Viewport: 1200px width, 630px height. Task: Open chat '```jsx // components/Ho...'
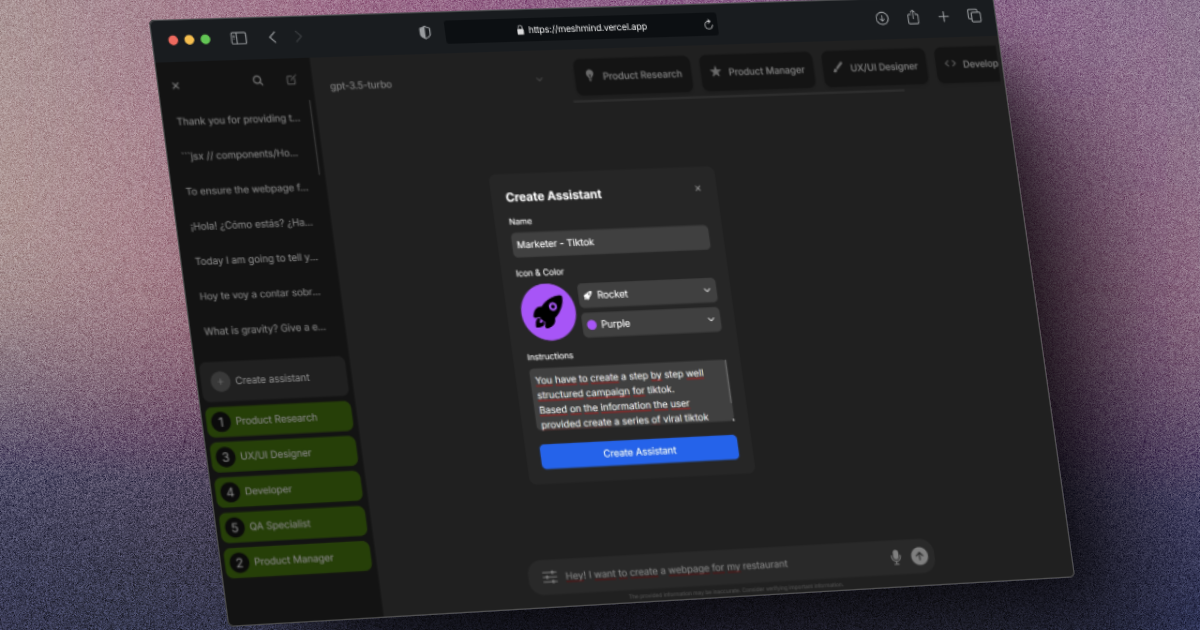[x=241, y=155]
